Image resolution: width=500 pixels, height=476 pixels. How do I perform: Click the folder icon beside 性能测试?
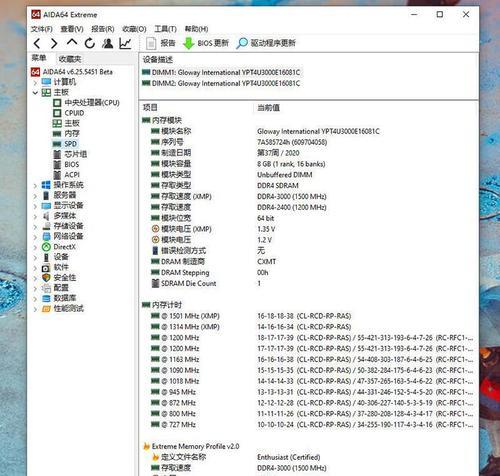point(46,309)
